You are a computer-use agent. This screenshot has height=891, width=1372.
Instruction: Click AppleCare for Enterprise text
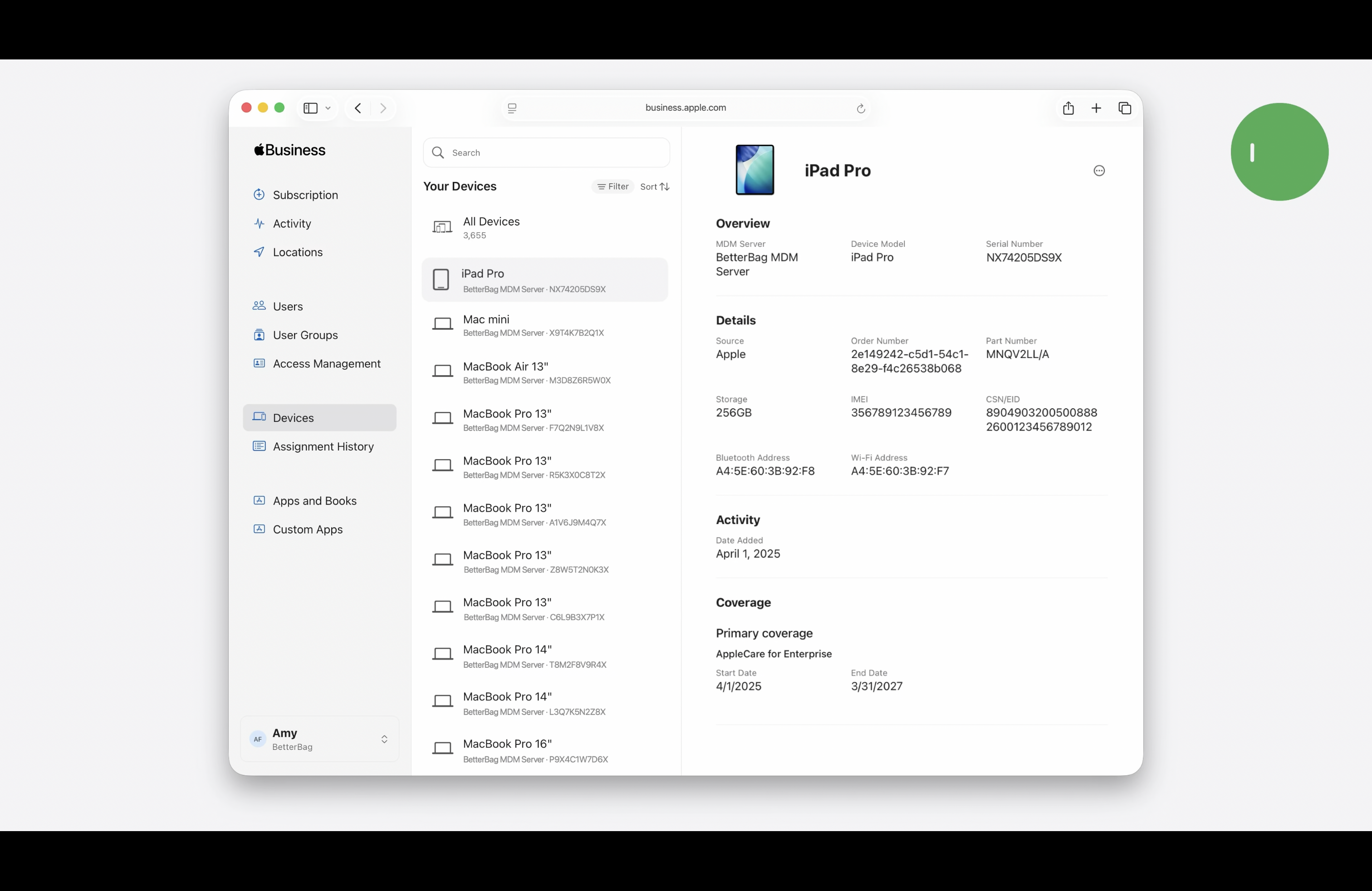pyautogui.click(x=774, y=654)
